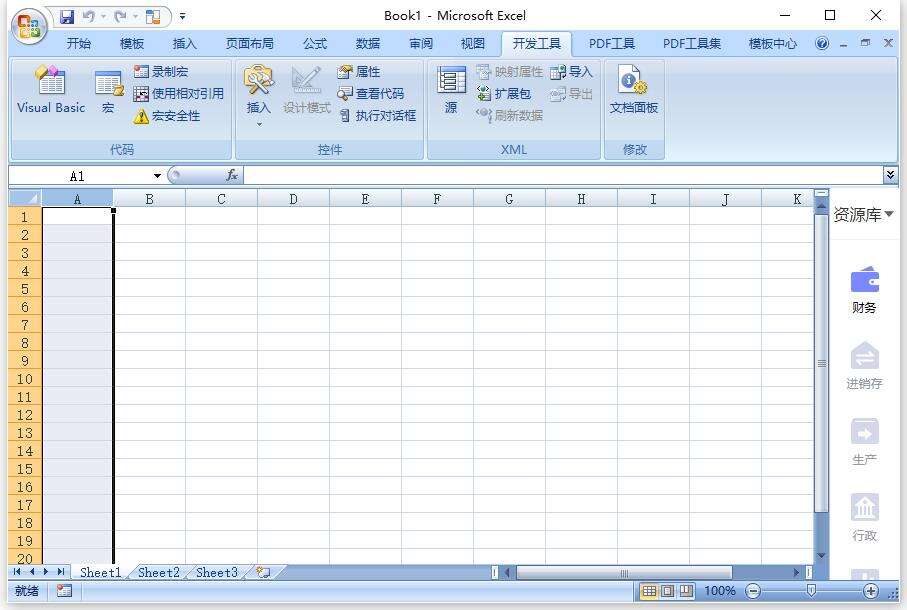Open the 插入 controls dropdown
Screen dimensions: 907x610
pyautogui.click(x=259, y=95)
